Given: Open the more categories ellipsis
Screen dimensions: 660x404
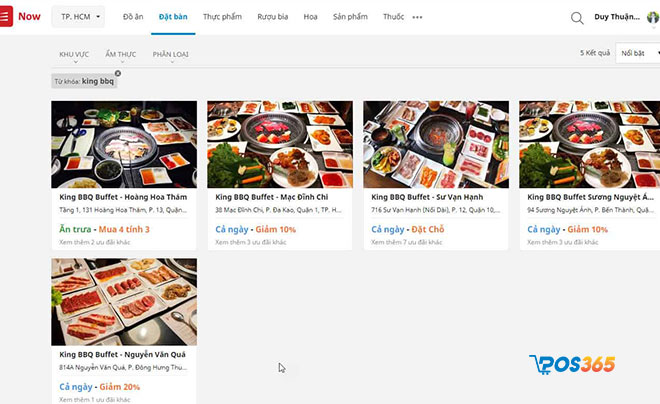Looking at the screenshot, I should (x=417, y=17).
